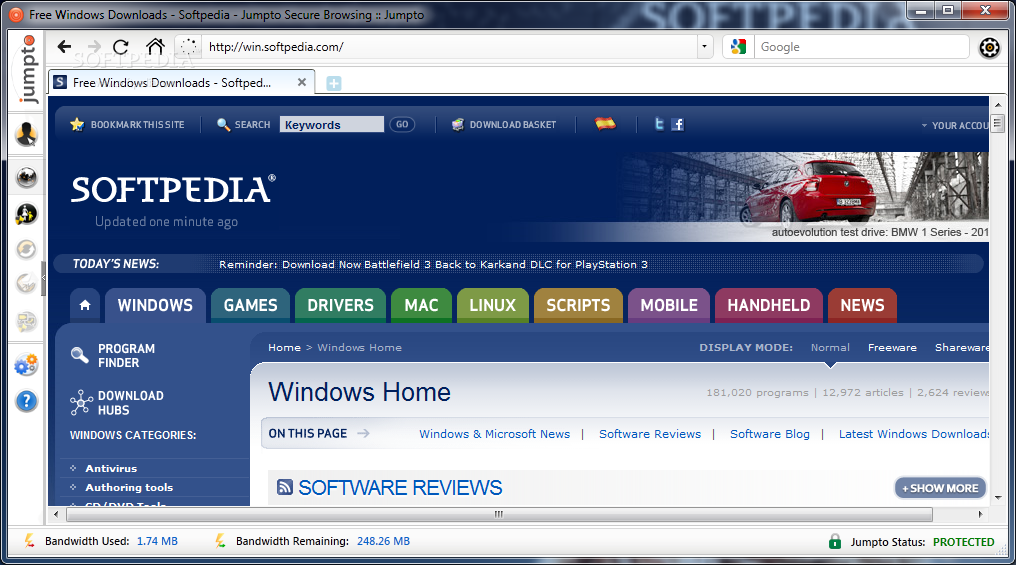The width and height of the screenshot is (1016, 565).
Task: Click the greyed sync arrows sidebar icon
Action: (27, 249)
